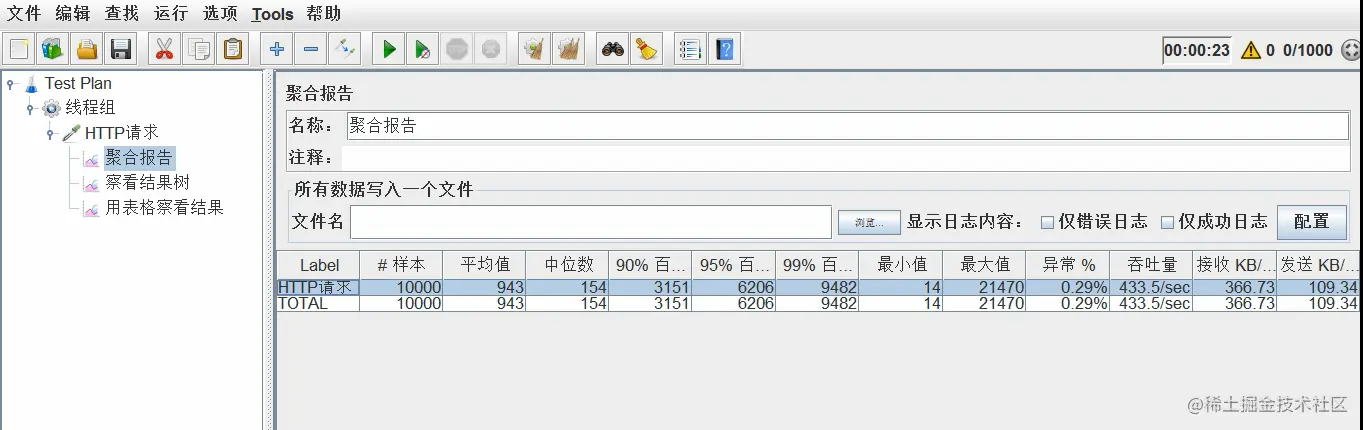
Task: Click the # 样本 column header
Action: click(x=401, y=265)
